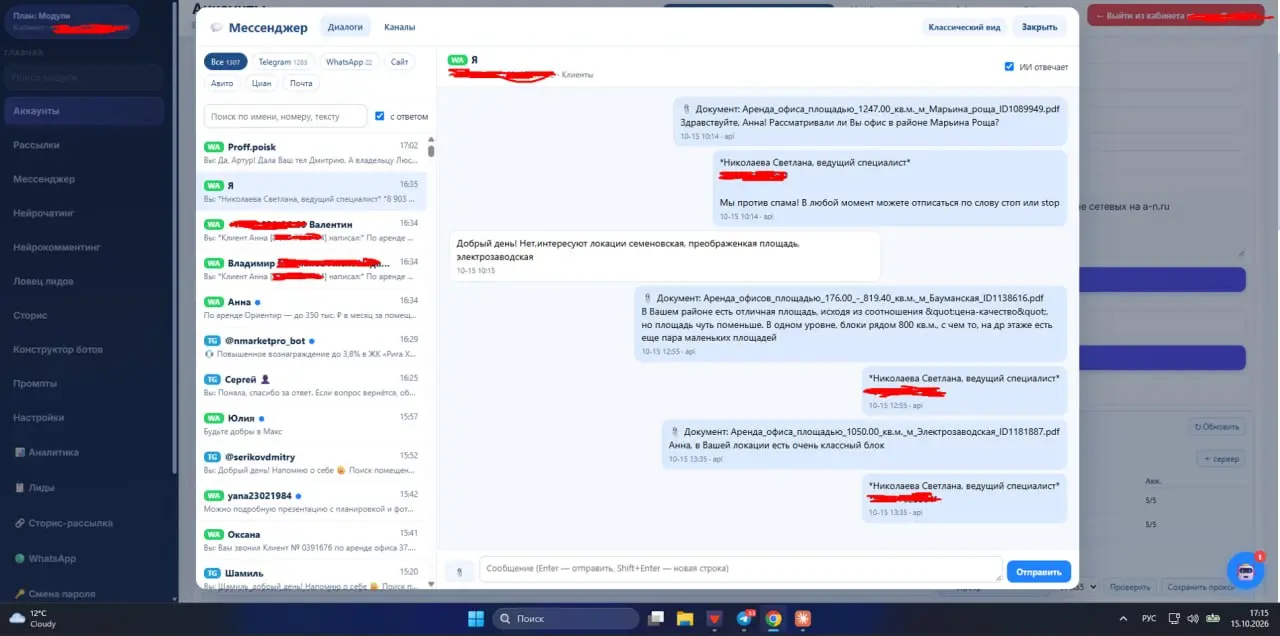Open the robot chat assistant bubble
This screenshot has height=636, width=1280.
pos(1245,571)
